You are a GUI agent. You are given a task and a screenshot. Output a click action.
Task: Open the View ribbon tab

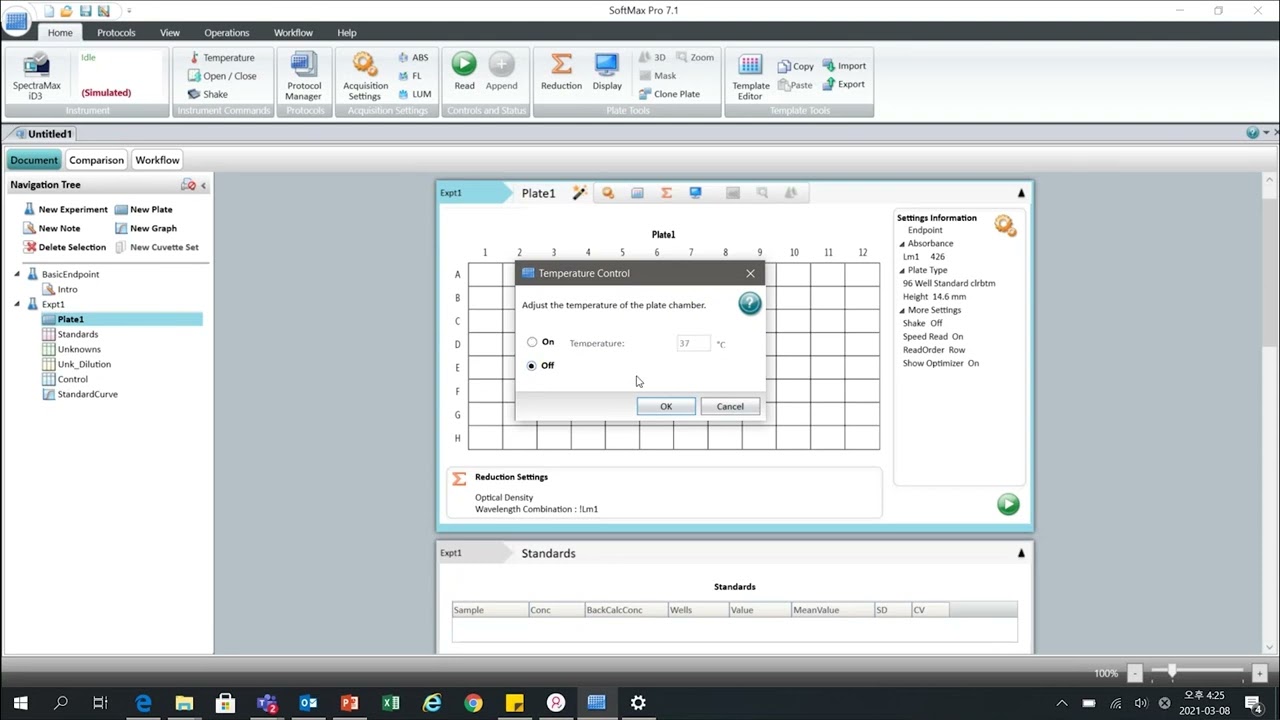pos(170,33)
